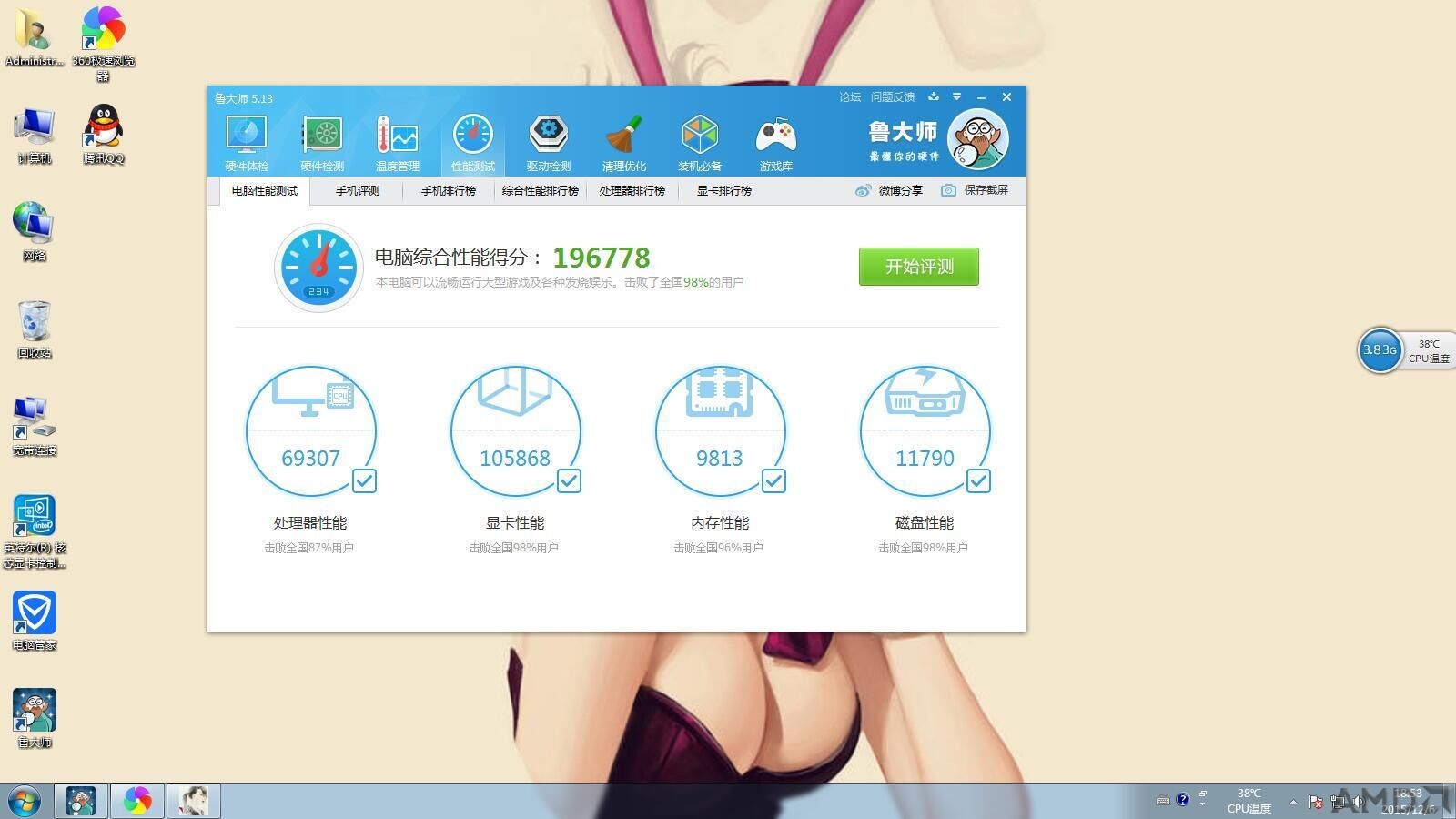Open the 论坛 forum link
The image size is (1456, 819).
point(850,97)
